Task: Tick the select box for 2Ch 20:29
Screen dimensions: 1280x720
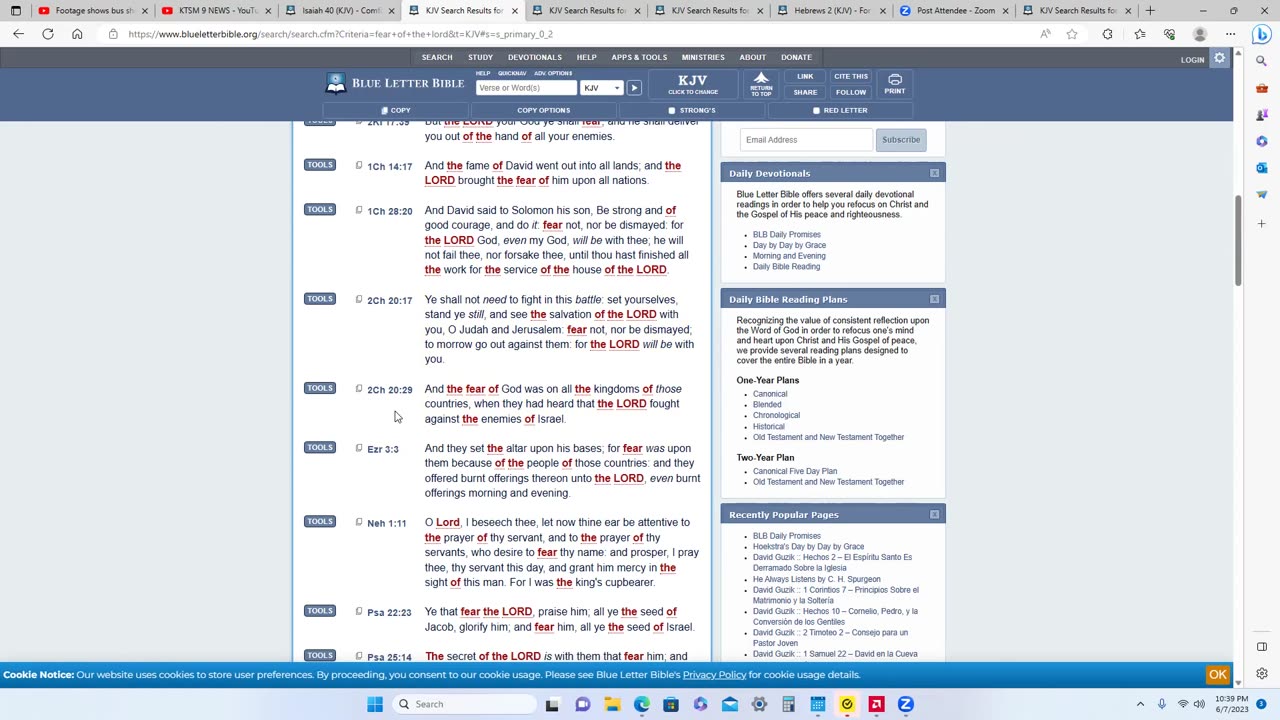Action: coord(359,389)
